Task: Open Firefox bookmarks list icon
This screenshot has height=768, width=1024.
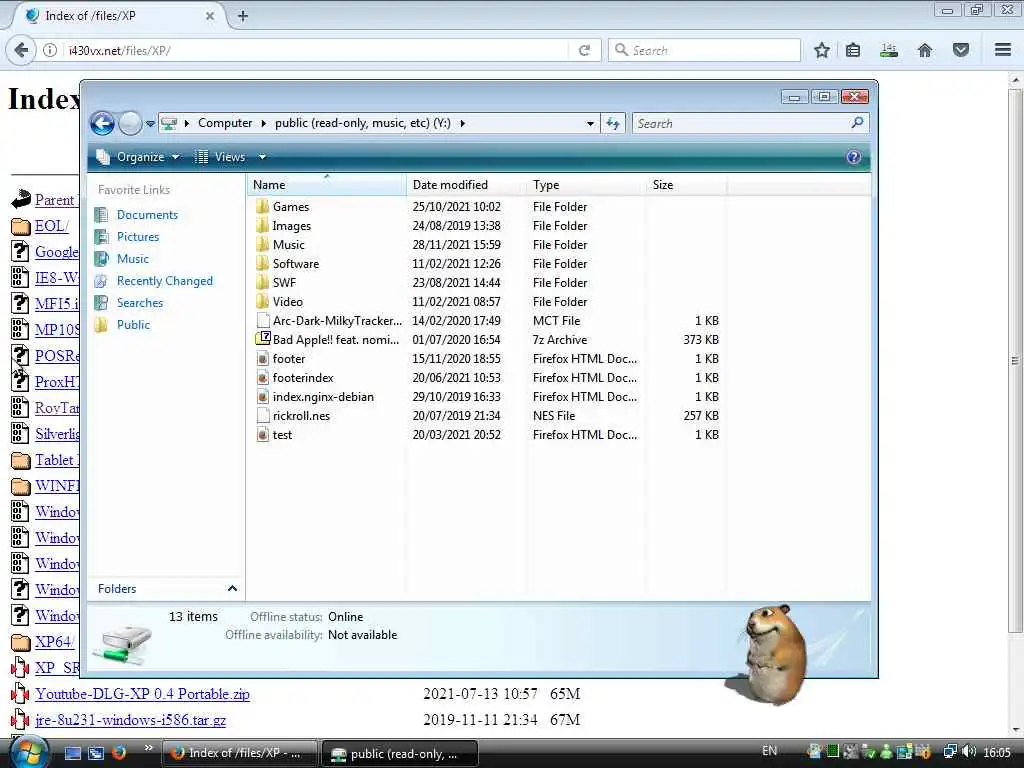Action: [x=853, y=50]
